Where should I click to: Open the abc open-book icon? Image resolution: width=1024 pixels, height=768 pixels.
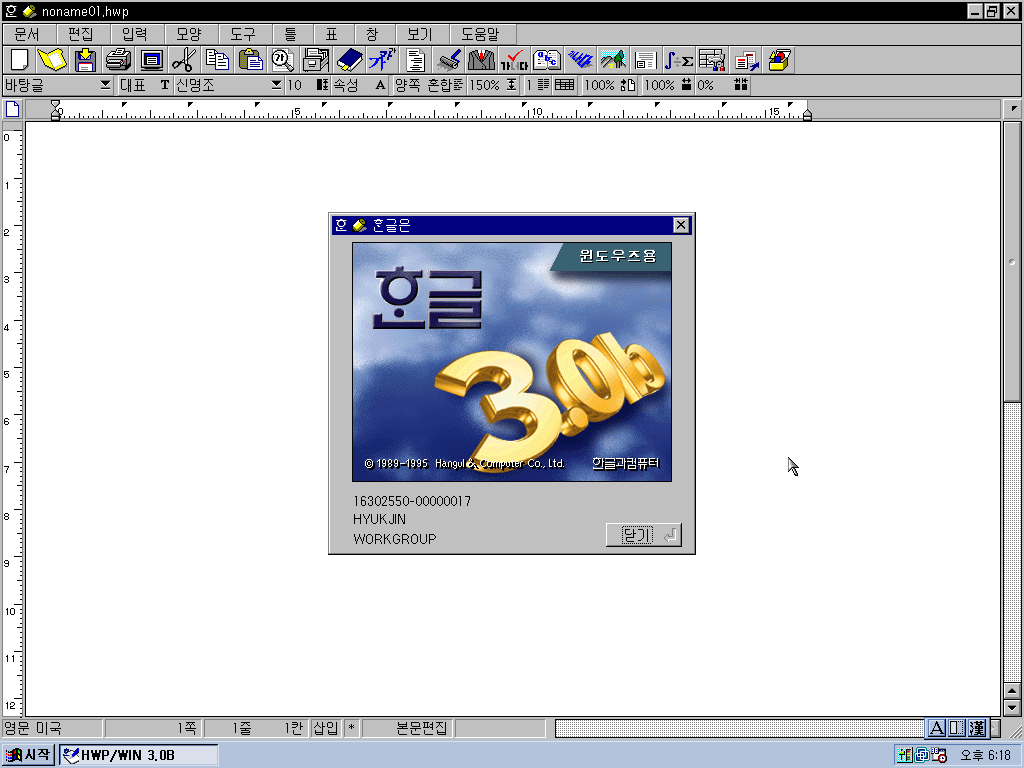[547, 60]
